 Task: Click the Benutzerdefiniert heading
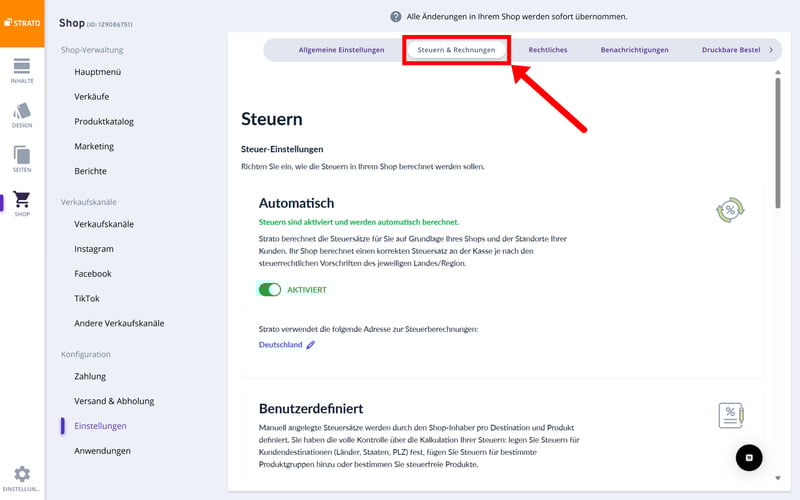(x=311, y=409)
